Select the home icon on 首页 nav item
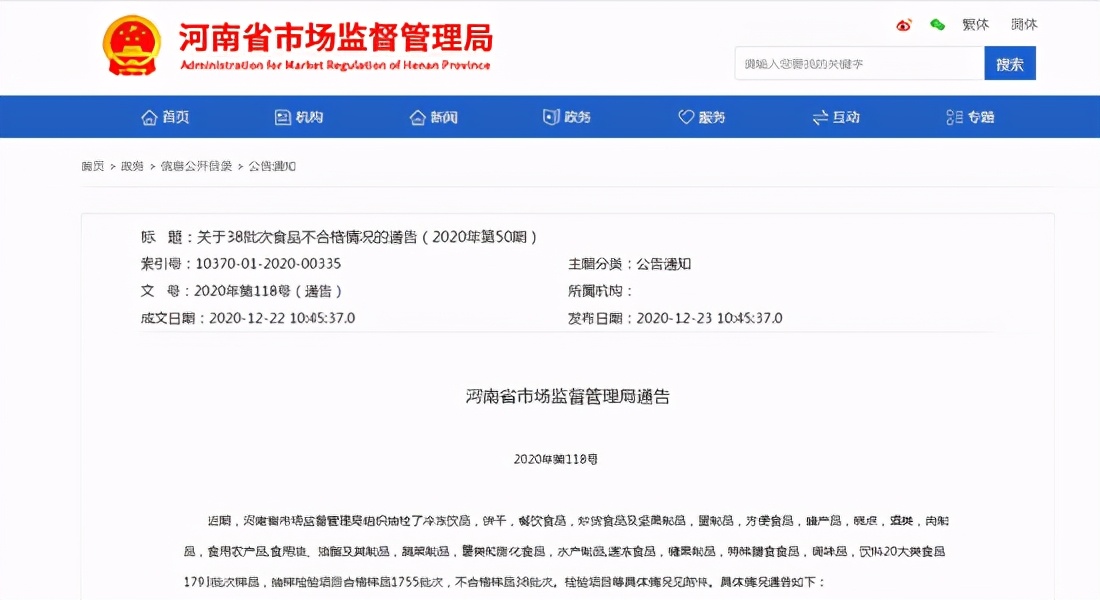Screen dimensions: 1100x600 (x=148, y=116)
